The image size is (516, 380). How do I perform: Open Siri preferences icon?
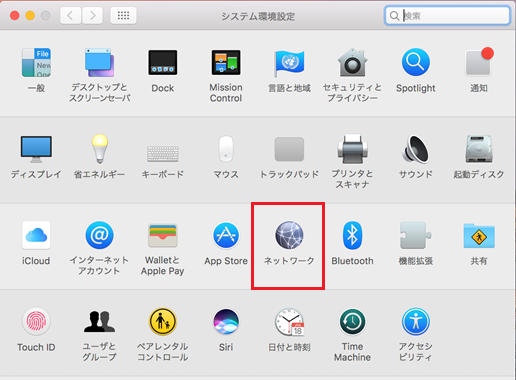coord(226,322)
